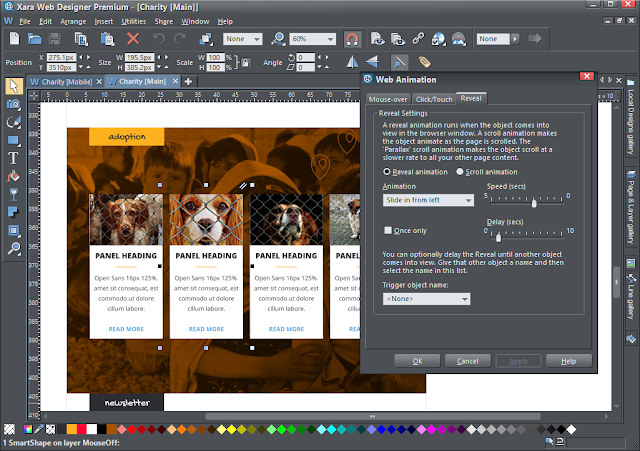The height and width of the screenshot is (451, 640).
Task: Toggle the red magnet snap icon
Action: pyautogui.click(x=352, y=39)
